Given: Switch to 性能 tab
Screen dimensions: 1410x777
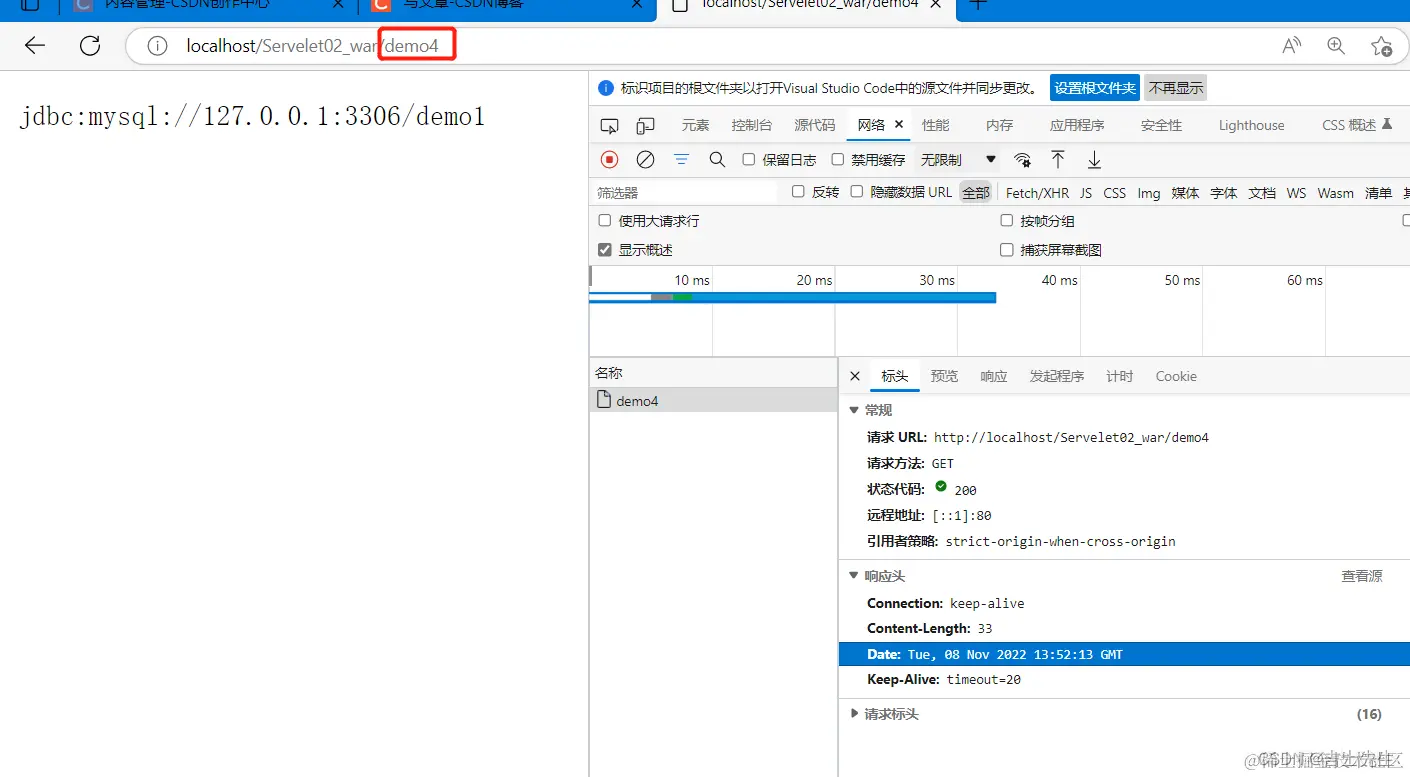Looking at the screenshot, I should [x=935, y=125].
